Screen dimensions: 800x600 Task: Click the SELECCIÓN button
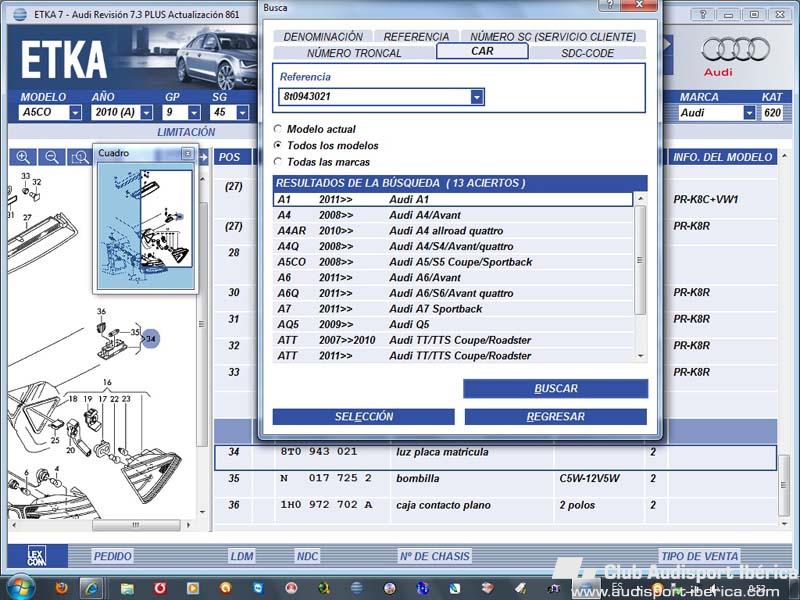tap(364, 416)
